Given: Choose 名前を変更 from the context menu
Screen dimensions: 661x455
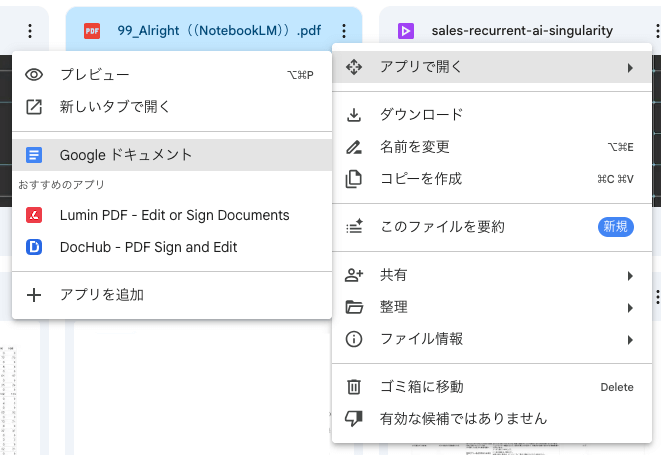Looking at the screenshot, I should (492, 147).
